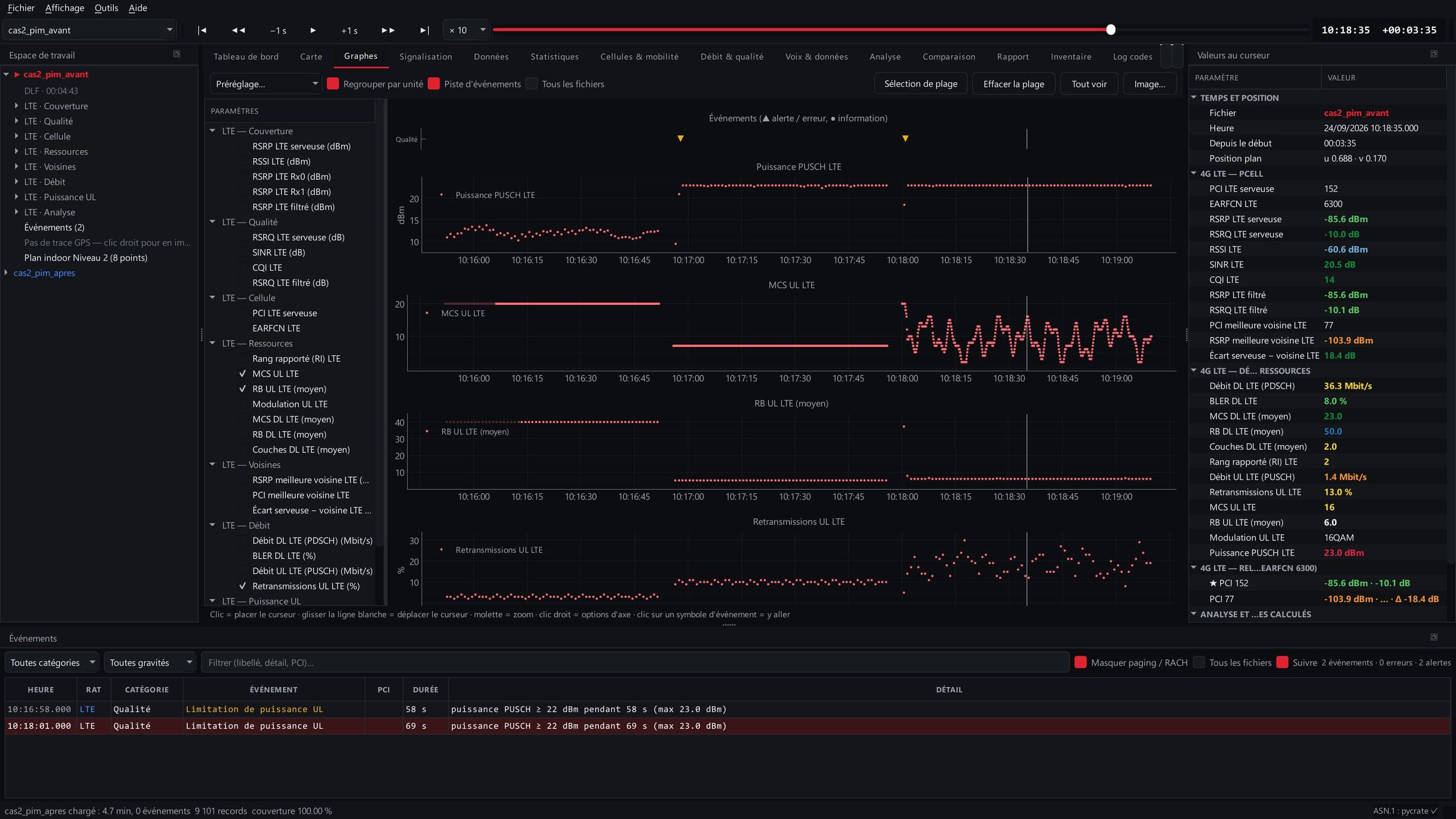Enable Tous les fichiers in events panel
Image resolution: width=1456 pixels, height=819 pixels.
1199,662
